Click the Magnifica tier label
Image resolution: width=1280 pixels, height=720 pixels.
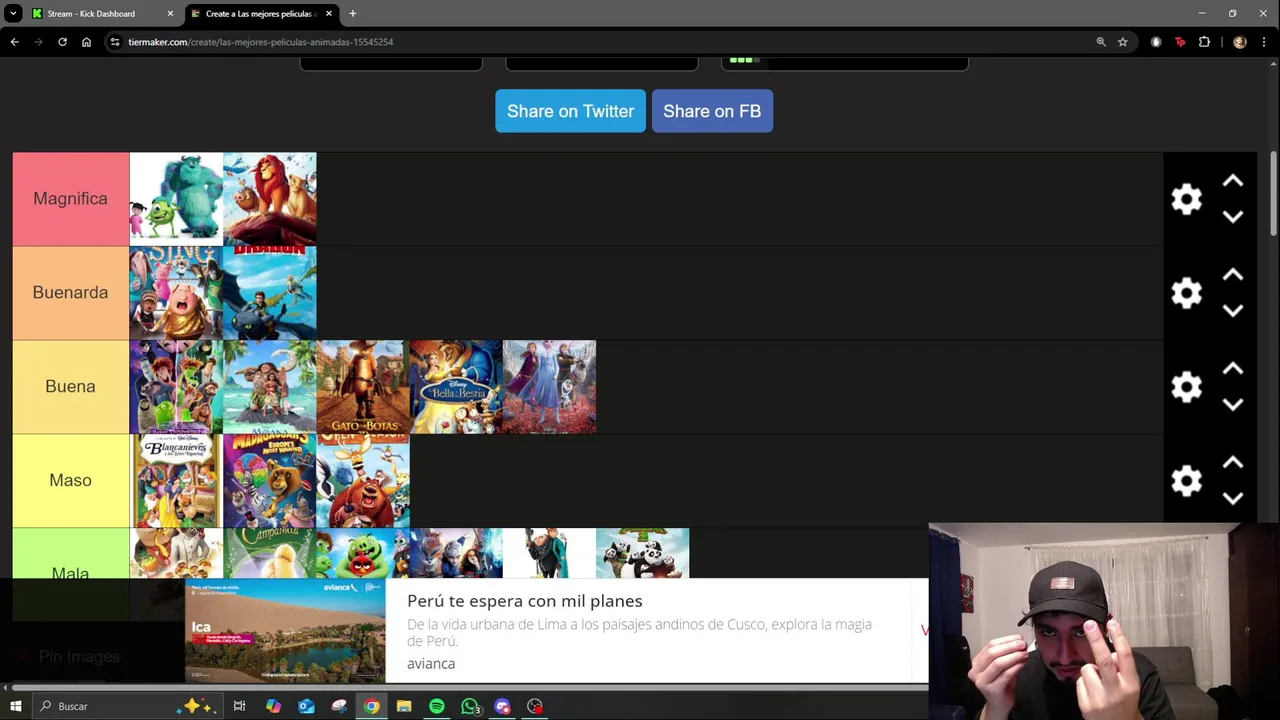pos(70,199)
